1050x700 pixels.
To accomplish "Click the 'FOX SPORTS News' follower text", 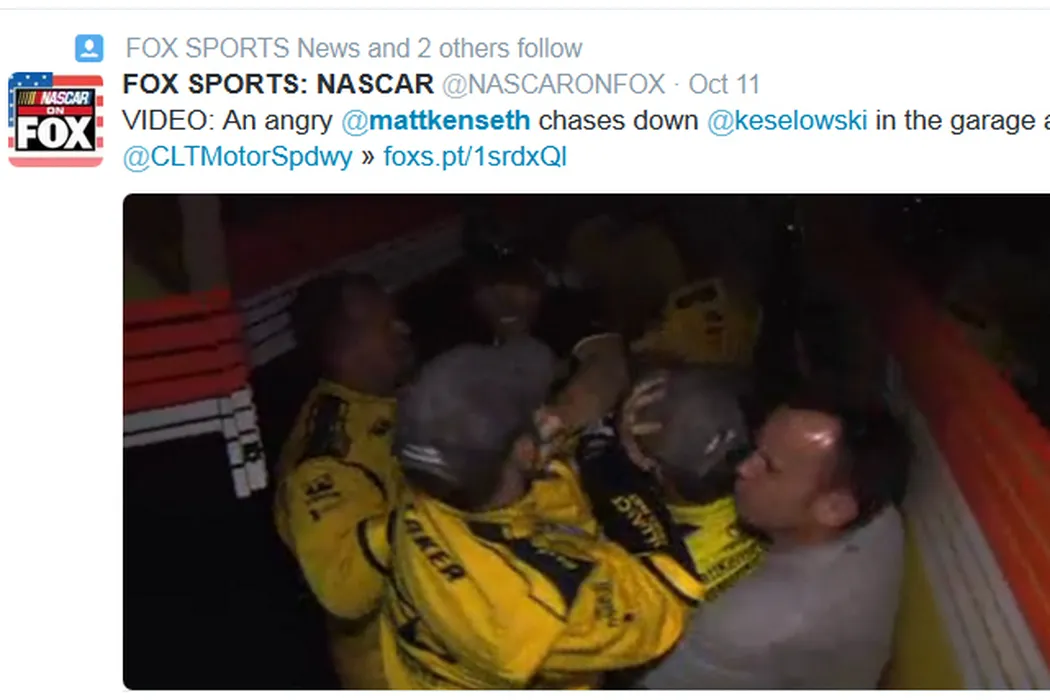I will (207, 48).
